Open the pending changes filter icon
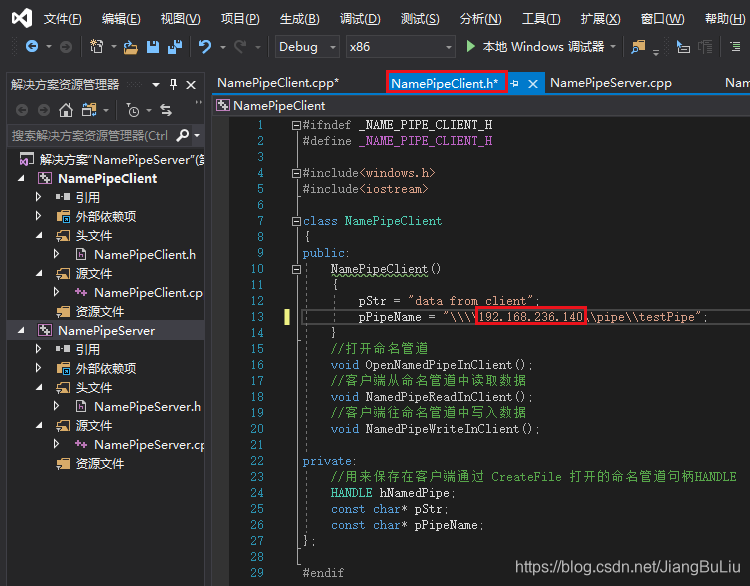 [x=133, y=111]
